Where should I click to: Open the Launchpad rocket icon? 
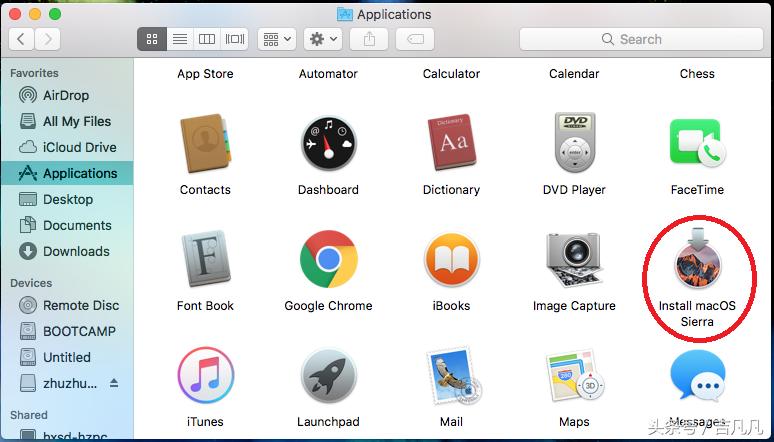(328, 375)
